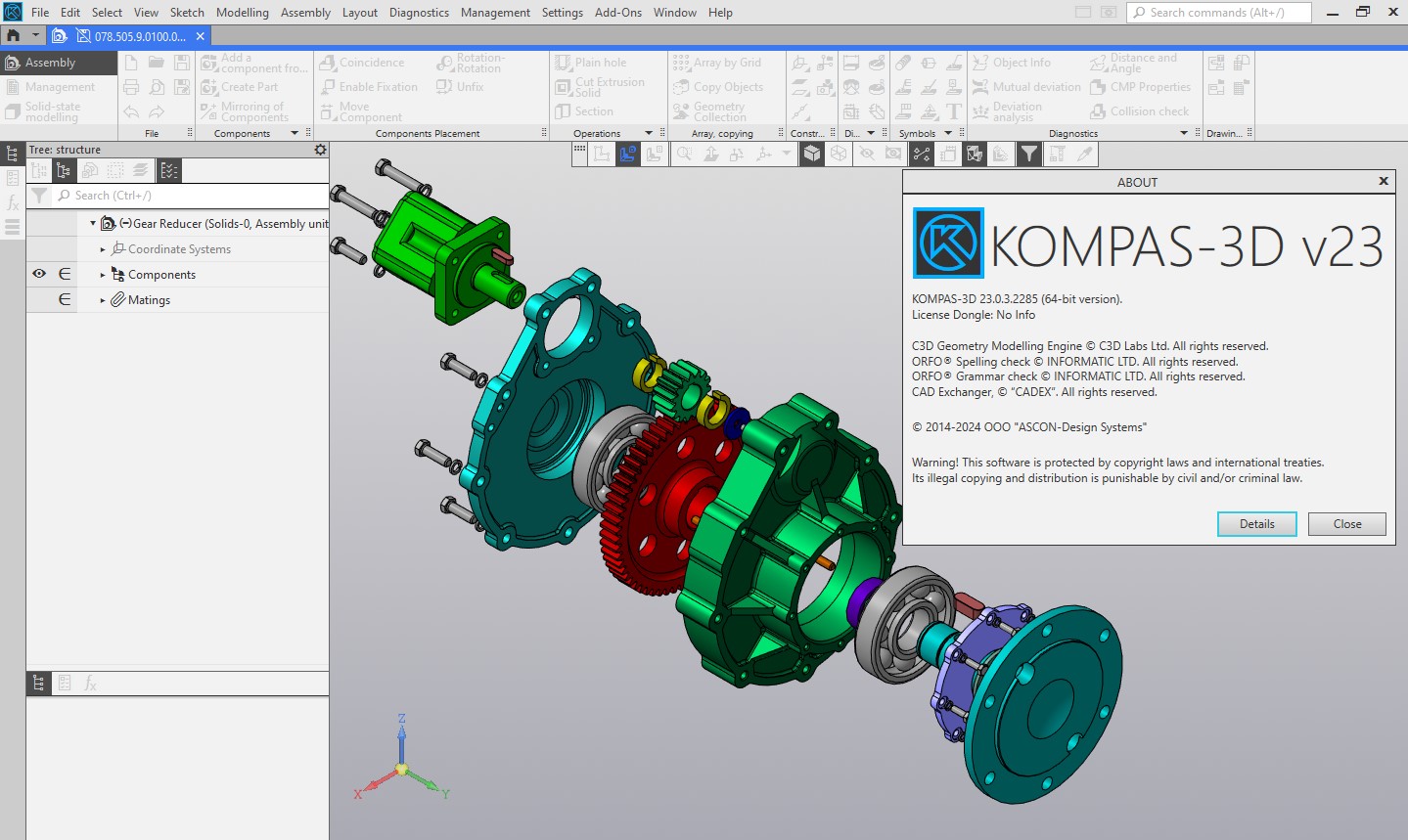Click the Save file icon
Viewport: 1408px width, 840px height.
coord(182,63)
